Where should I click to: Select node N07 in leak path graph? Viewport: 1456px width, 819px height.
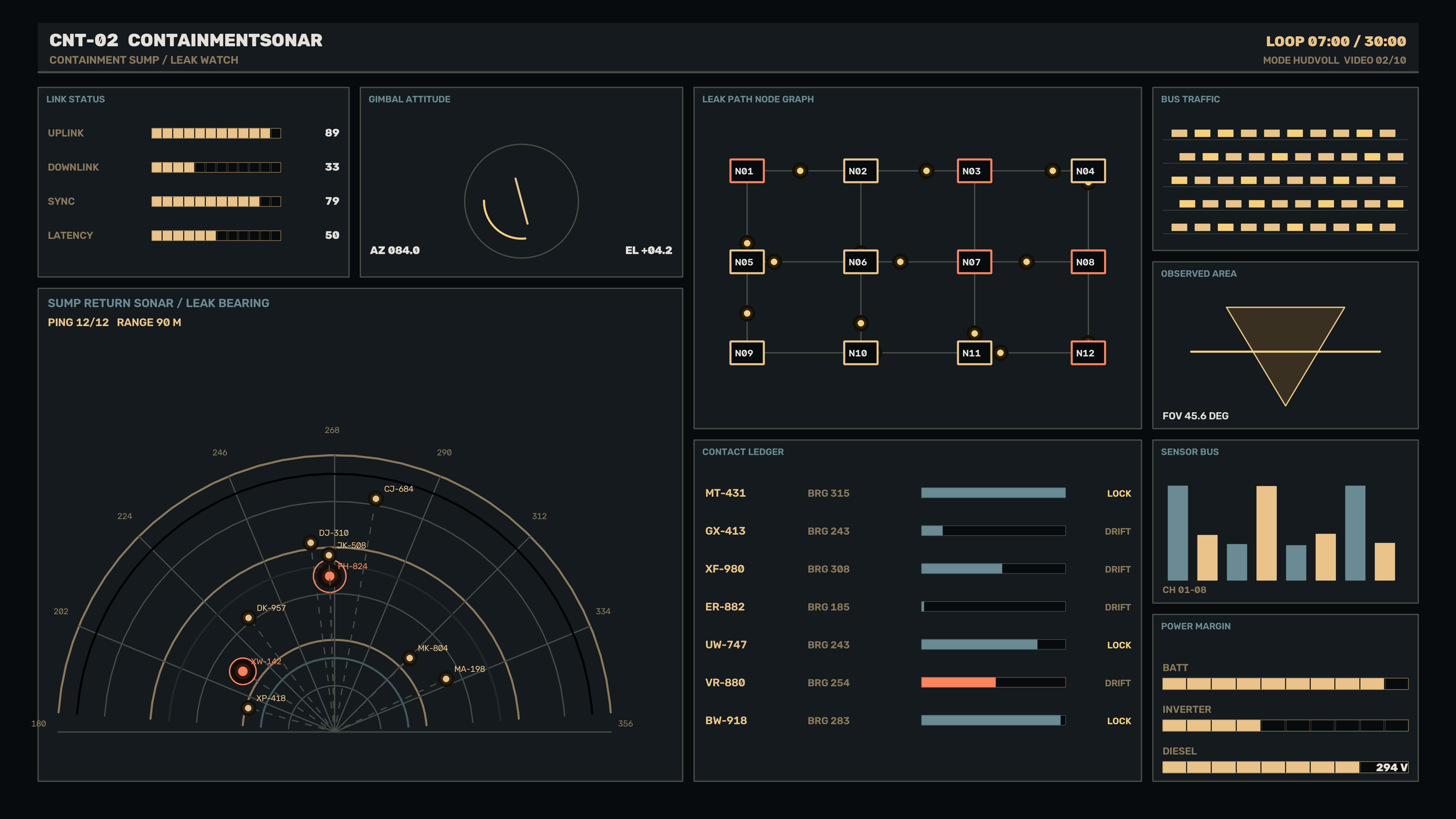click(x=974, y=262)
